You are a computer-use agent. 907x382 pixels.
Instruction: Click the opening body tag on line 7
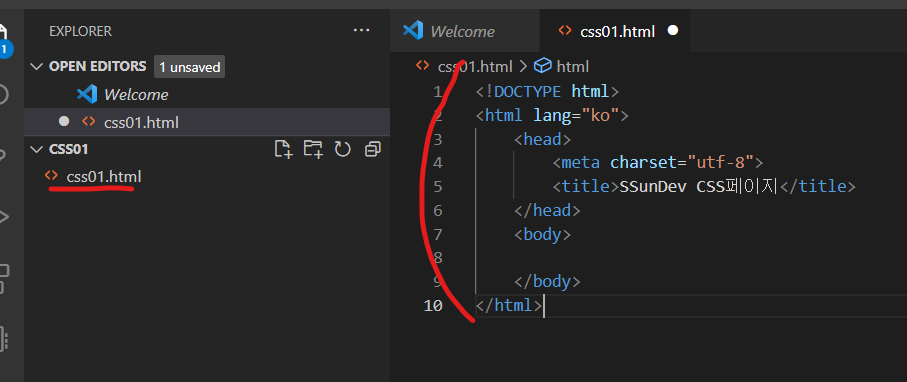pos(543,234)
